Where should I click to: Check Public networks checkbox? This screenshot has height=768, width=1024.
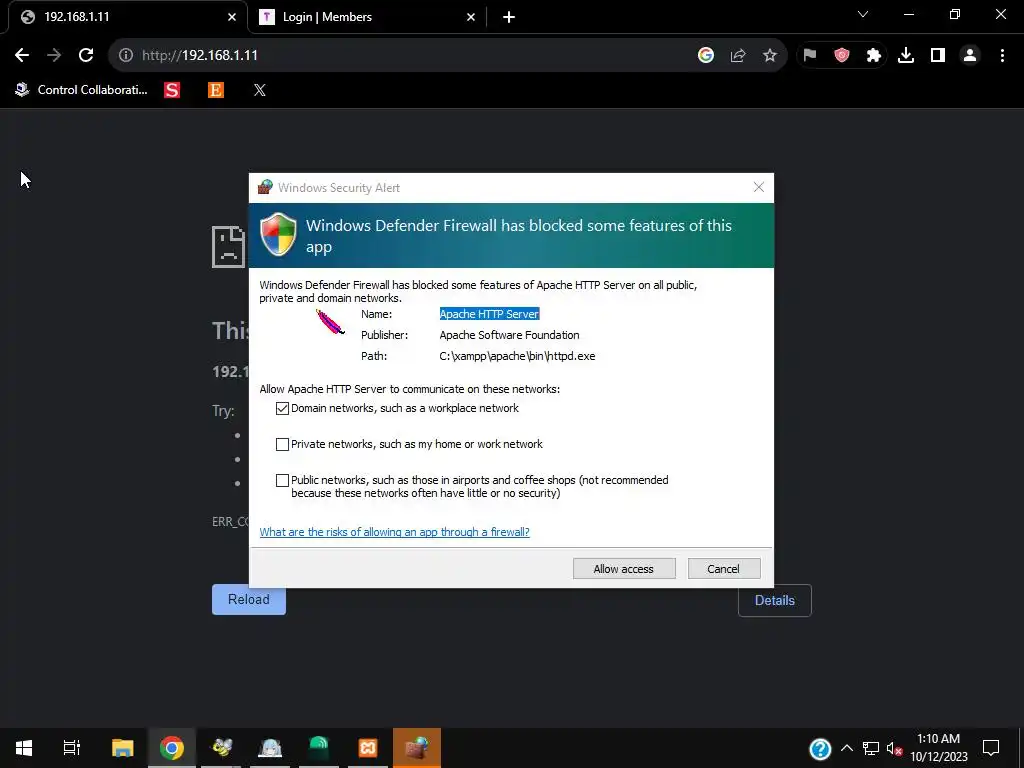click(282, 481)
